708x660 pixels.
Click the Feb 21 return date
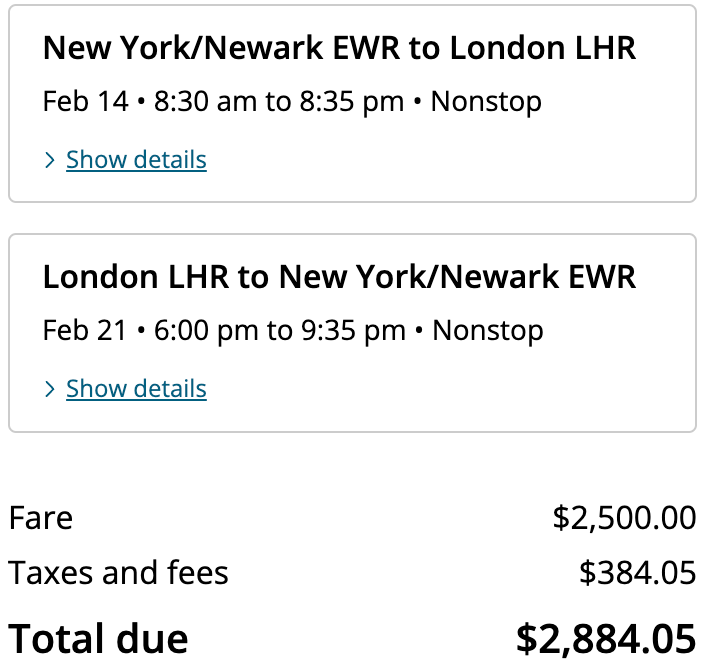(x=84, y=330)
